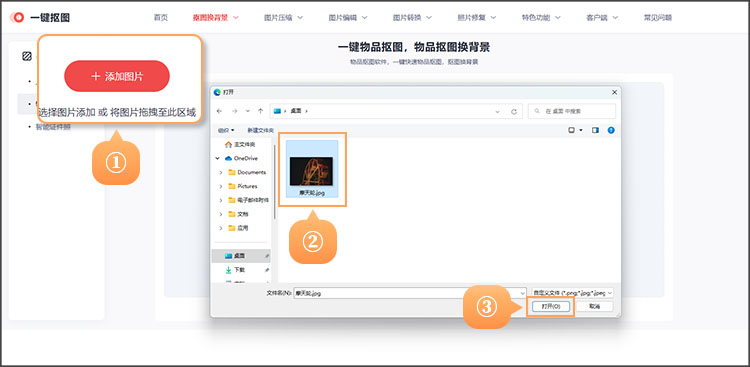Open the 特色功能 menu
The height and width of the screenshot is (367, 750).
point(541,18)
